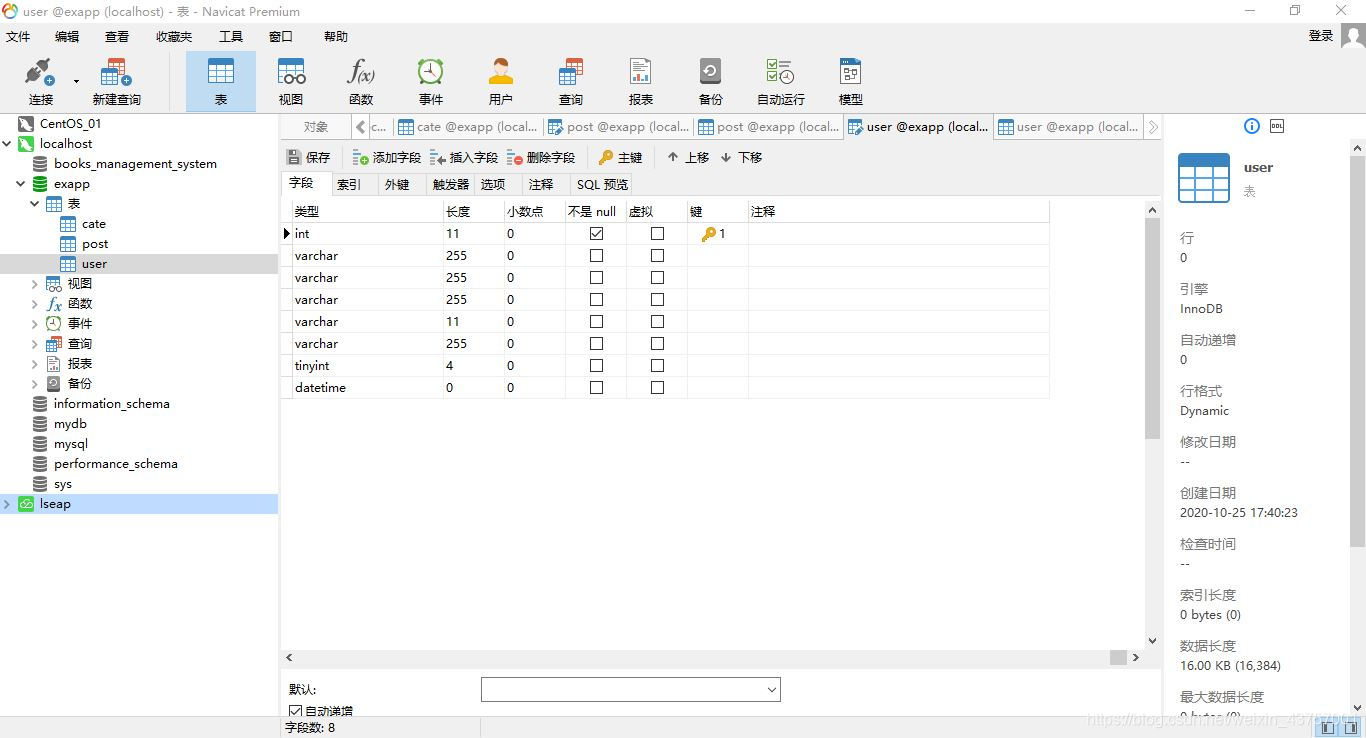The height and width of the screenshot is (738, 1366).
Task: Open the 收藏夹 menu
Action: 174,37
